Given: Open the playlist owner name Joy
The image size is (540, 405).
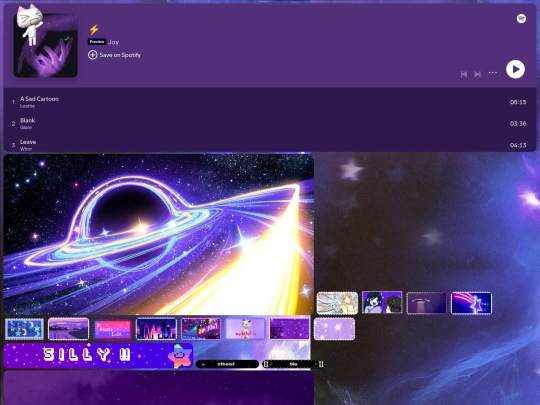Looking at the screenshot, I should click(x=113, y=42).
